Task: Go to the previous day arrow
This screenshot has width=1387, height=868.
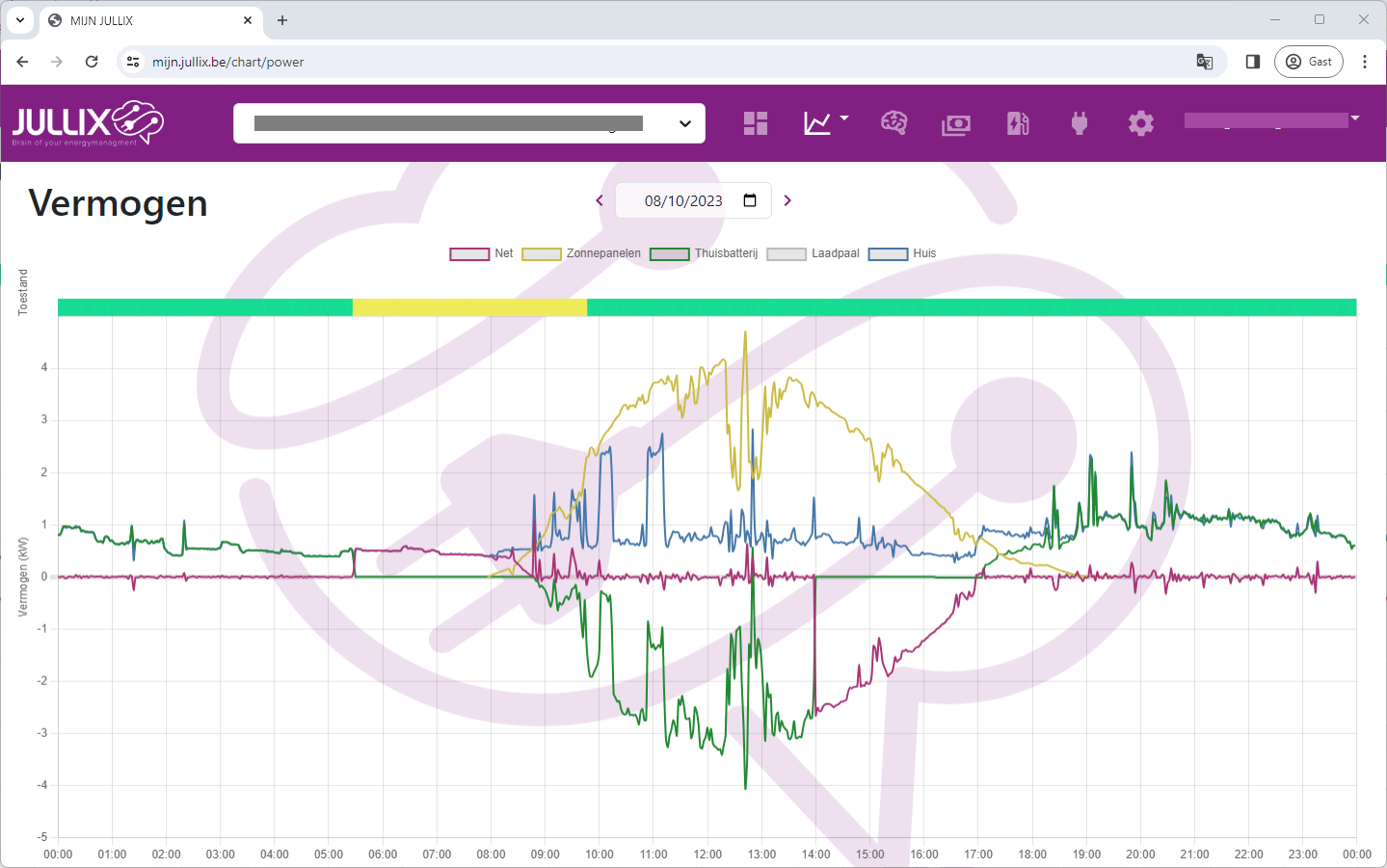Action: pos(600,200)
